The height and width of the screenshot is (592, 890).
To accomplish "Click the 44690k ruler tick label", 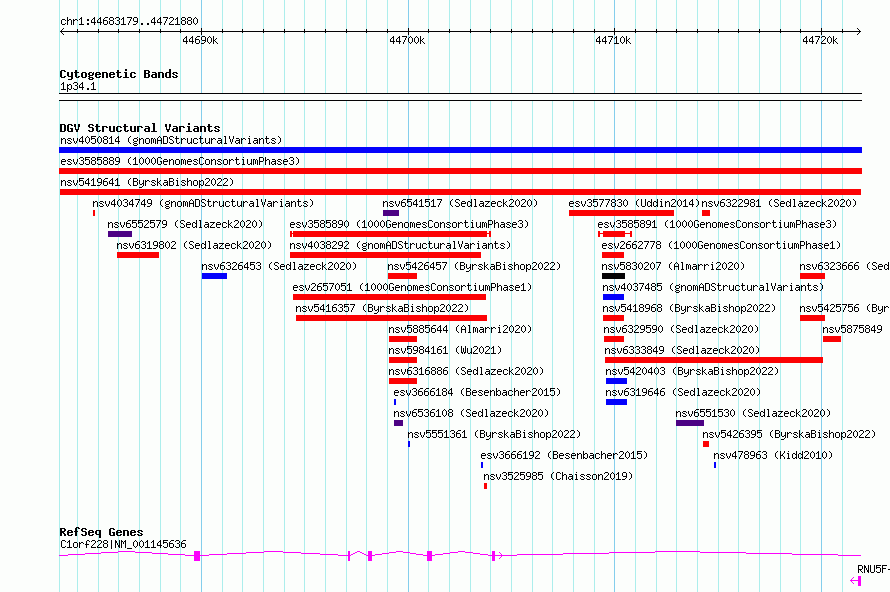I will coord(200,40).
